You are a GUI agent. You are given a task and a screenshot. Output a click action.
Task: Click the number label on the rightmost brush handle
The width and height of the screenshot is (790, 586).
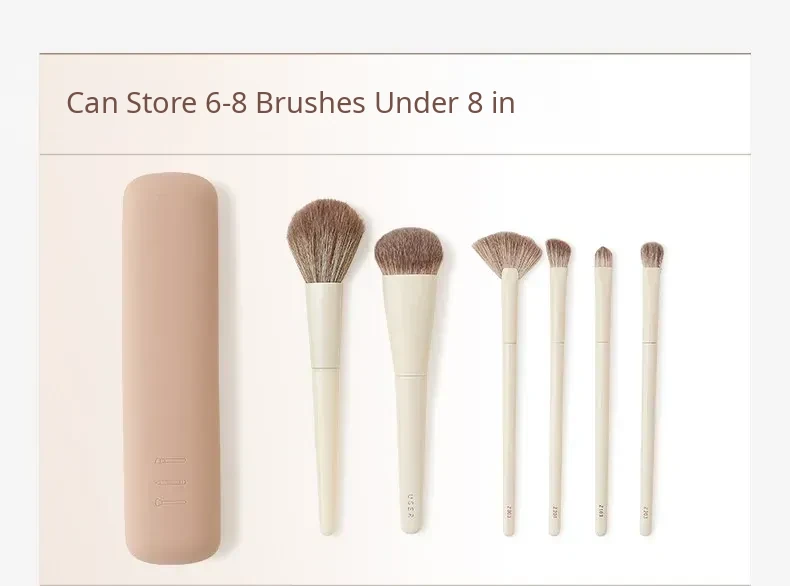click(x=645, y=512)
